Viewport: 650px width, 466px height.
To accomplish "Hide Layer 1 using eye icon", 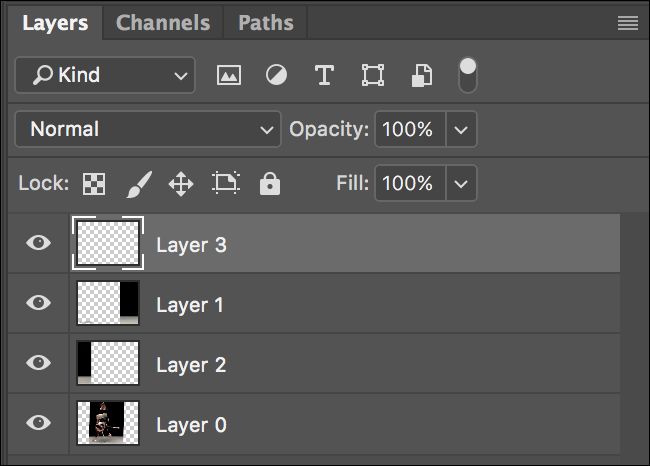I will 39,303.
